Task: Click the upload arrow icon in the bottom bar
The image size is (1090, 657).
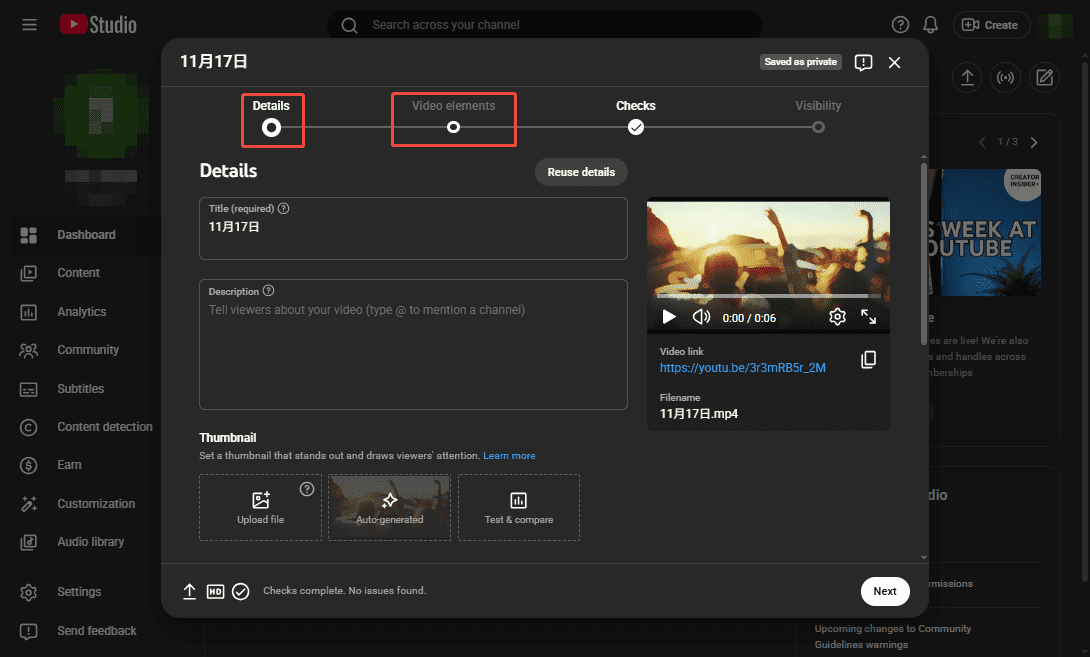Action: click(189, 591)
